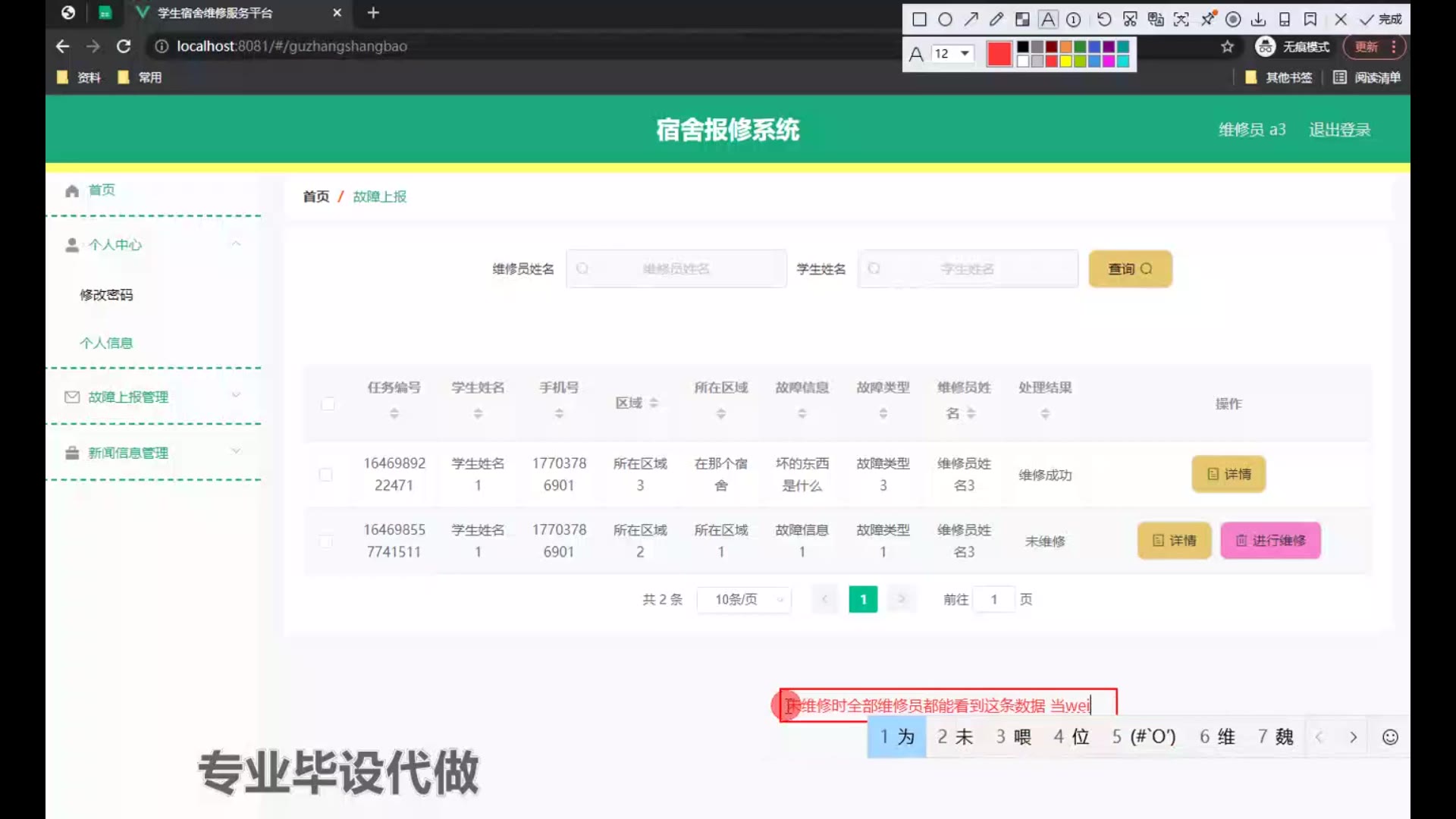Pick the black color swatch
1456x819 pixels.
(x=1023, y=47)
